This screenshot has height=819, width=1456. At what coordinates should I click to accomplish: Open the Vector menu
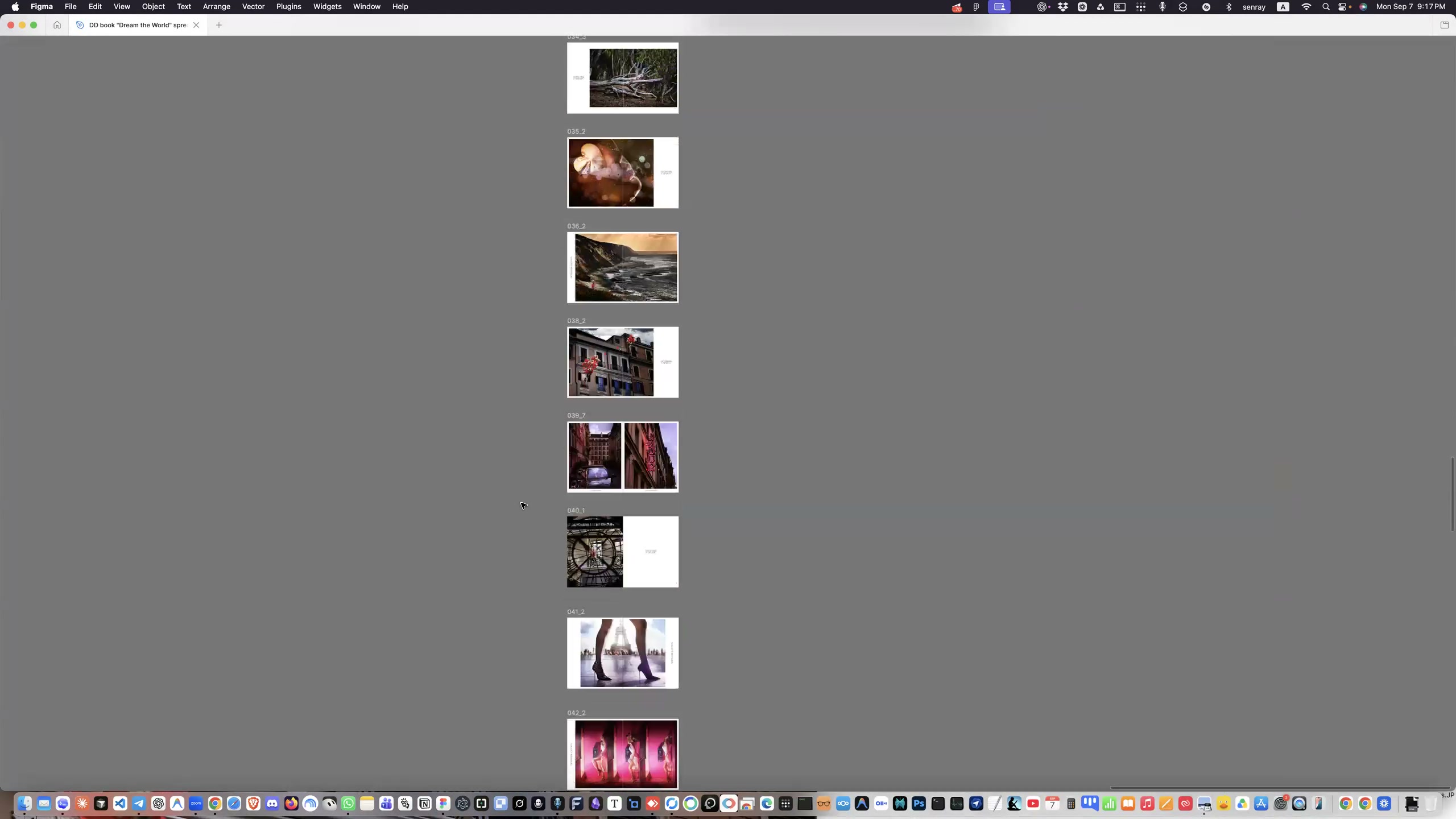(253, 7)
